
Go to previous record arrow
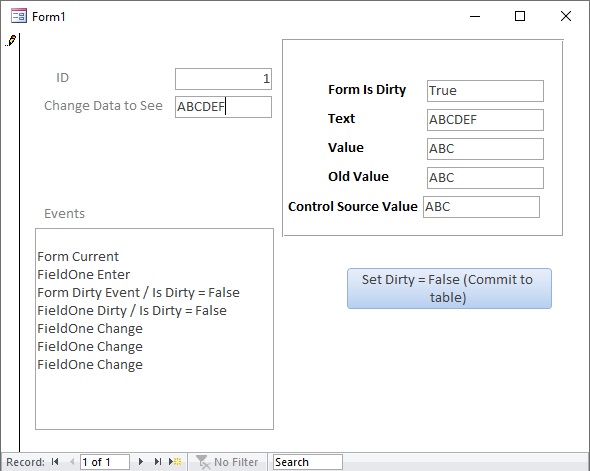click(72, 462)
